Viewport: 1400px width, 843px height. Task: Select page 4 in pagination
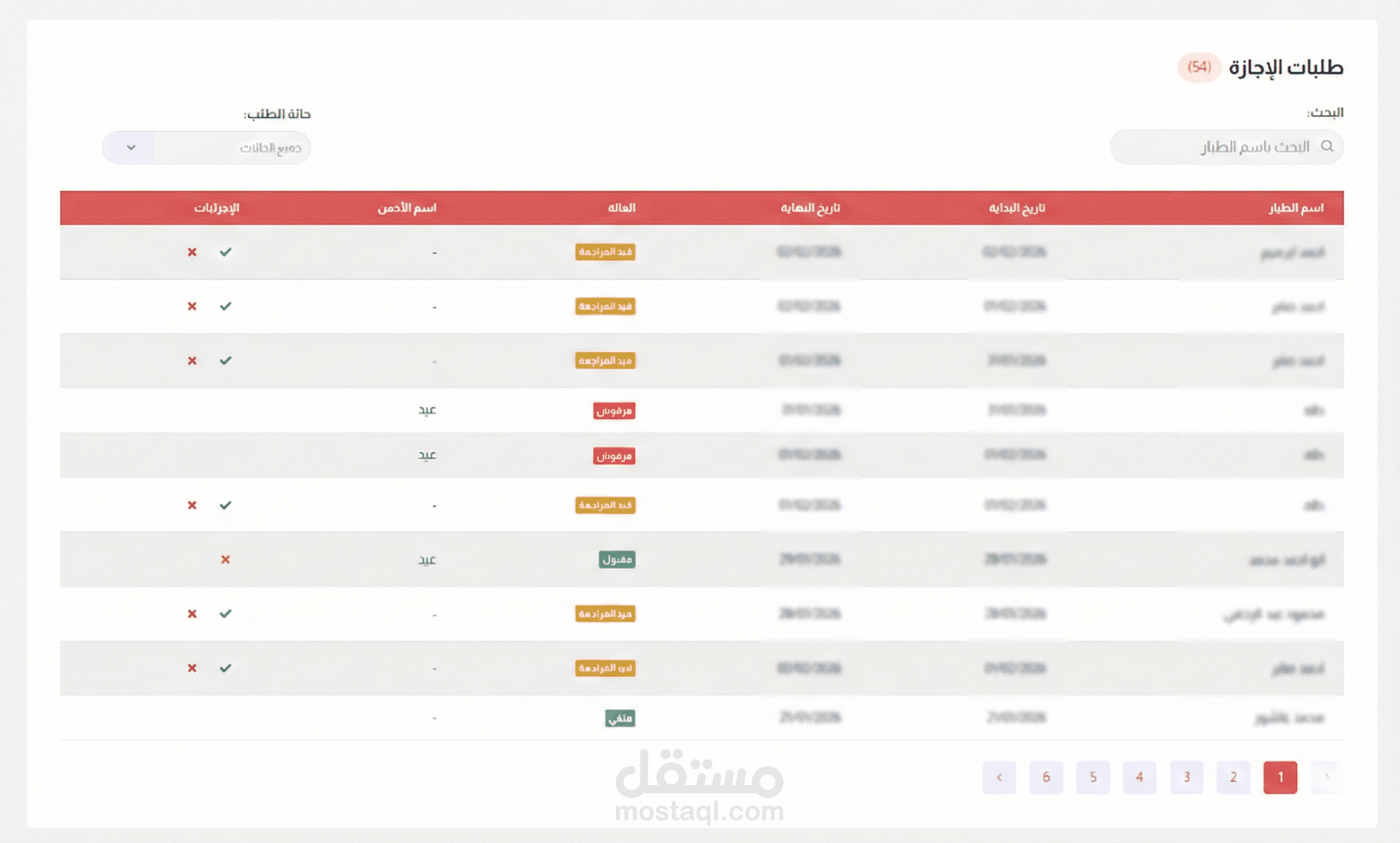click(1139, 777)
